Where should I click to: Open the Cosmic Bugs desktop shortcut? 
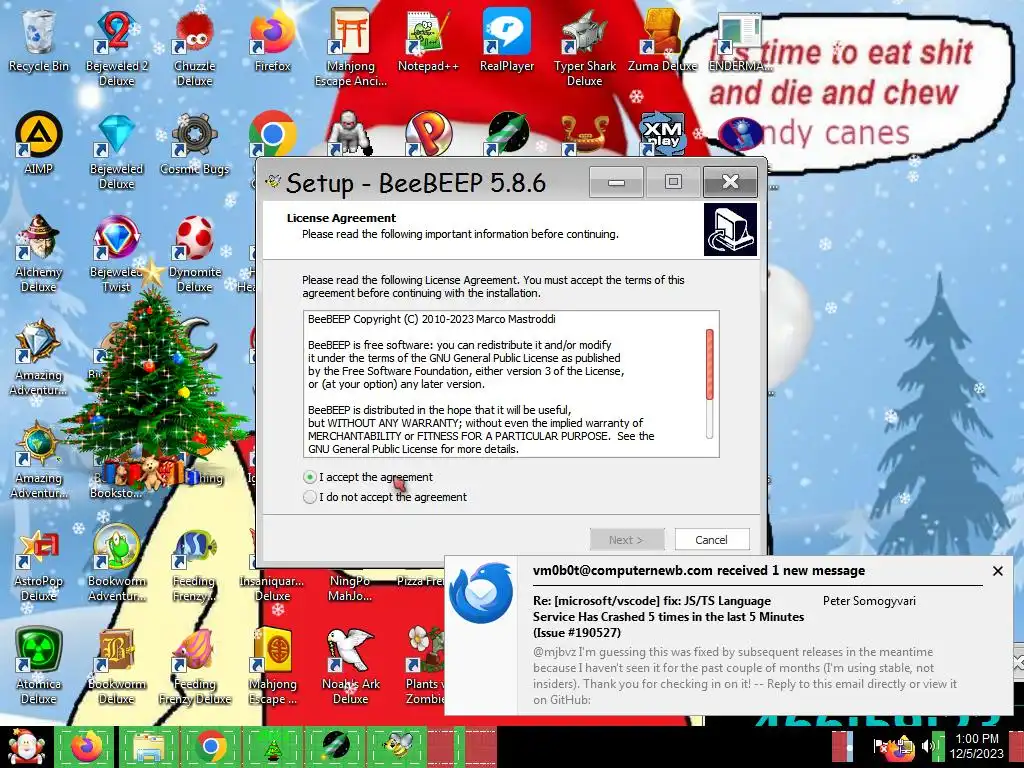[x=194, y=144]
